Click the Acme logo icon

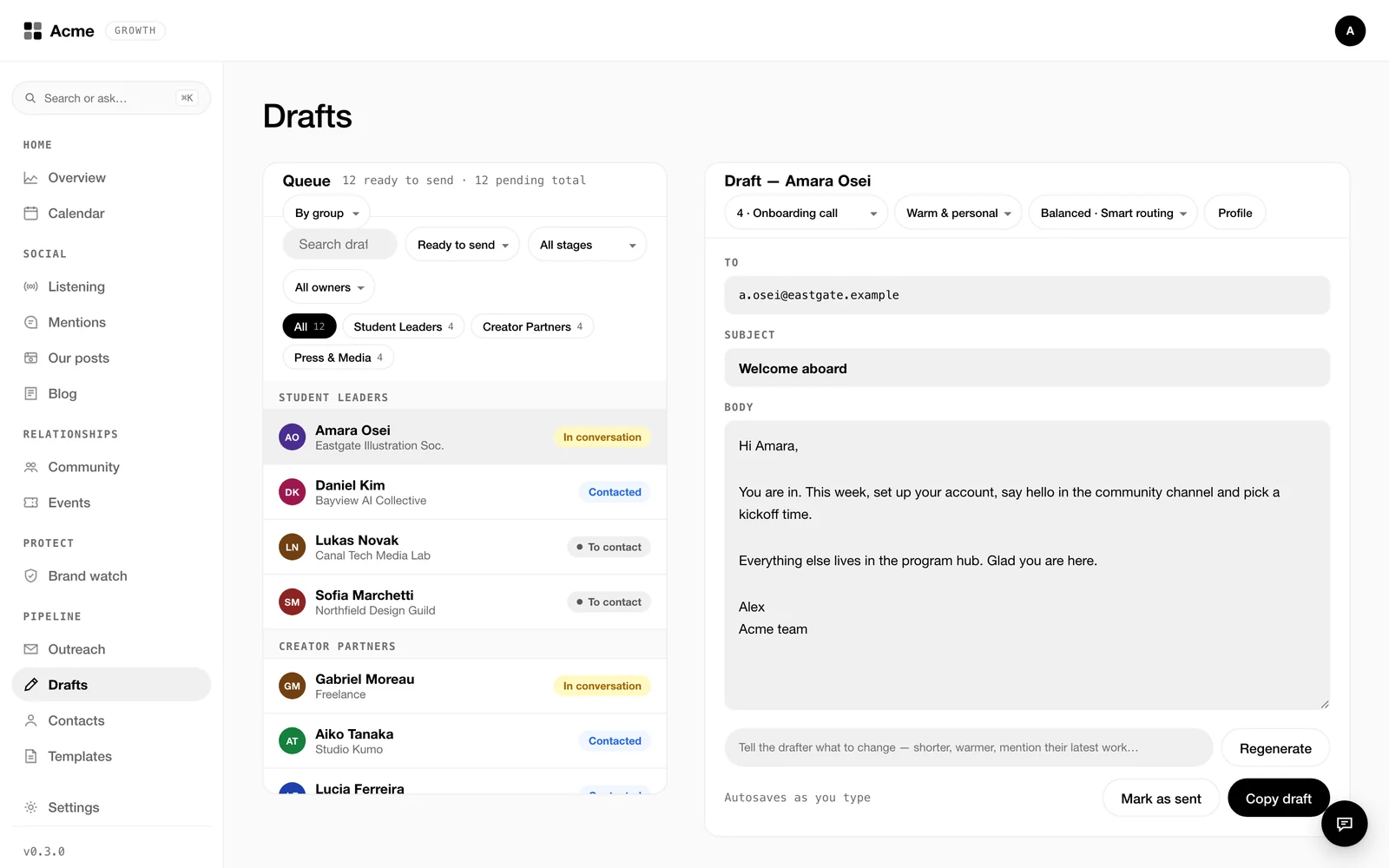(33, 31)
